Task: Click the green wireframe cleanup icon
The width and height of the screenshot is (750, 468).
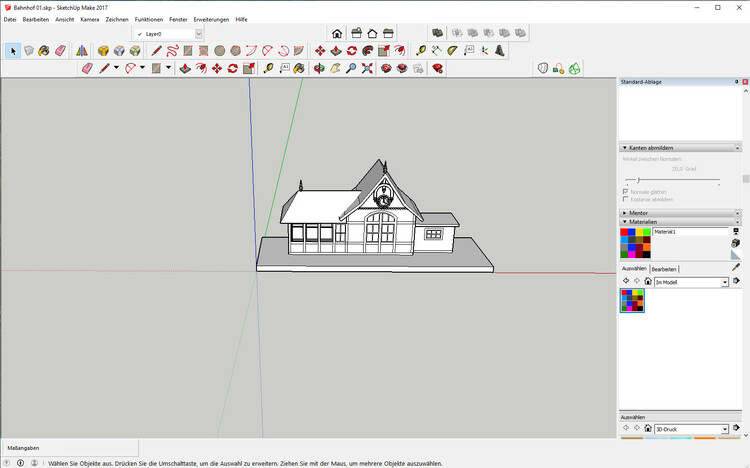Action: [x=574, y=68]
